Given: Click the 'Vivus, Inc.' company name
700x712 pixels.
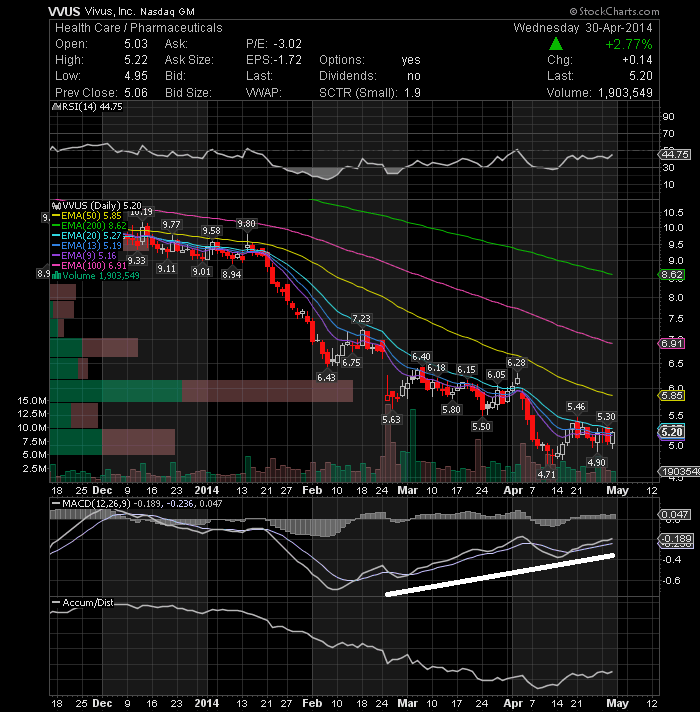Looking at the screenshot, I should 110,11.
